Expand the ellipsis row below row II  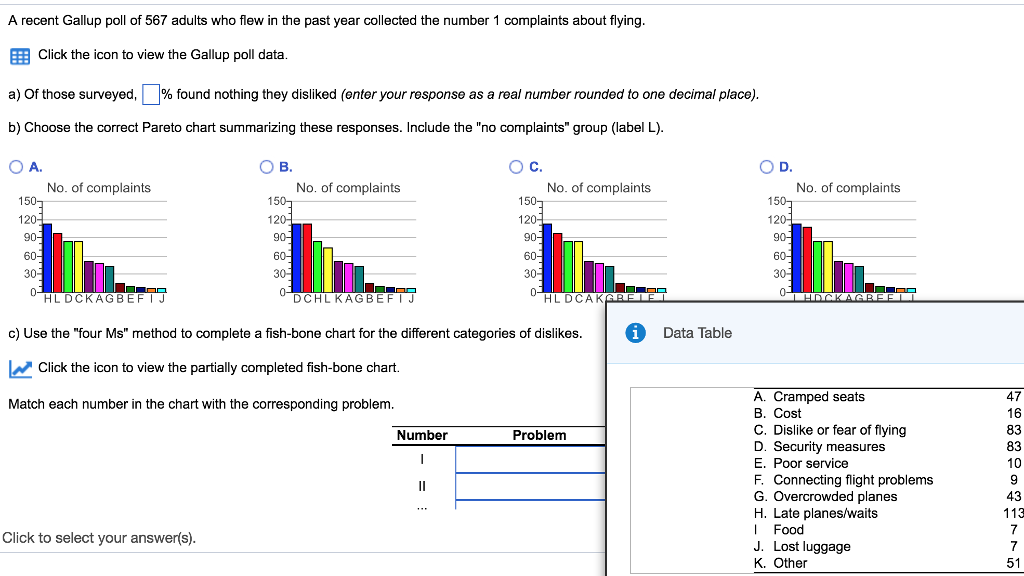pos(423,507)
